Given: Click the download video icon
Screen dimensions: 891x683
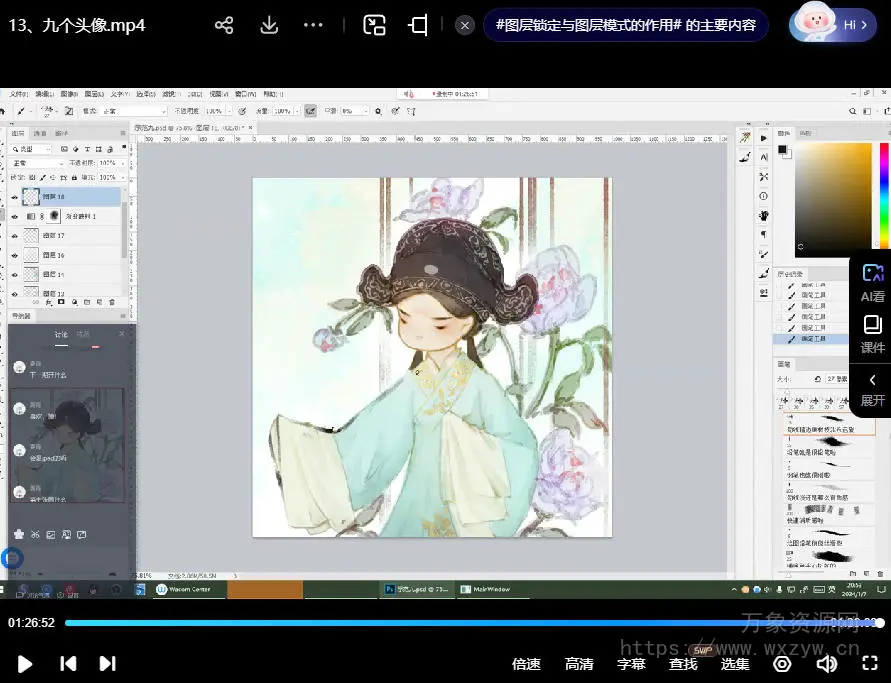Looking at the screenshot, I should click(269, 25).
